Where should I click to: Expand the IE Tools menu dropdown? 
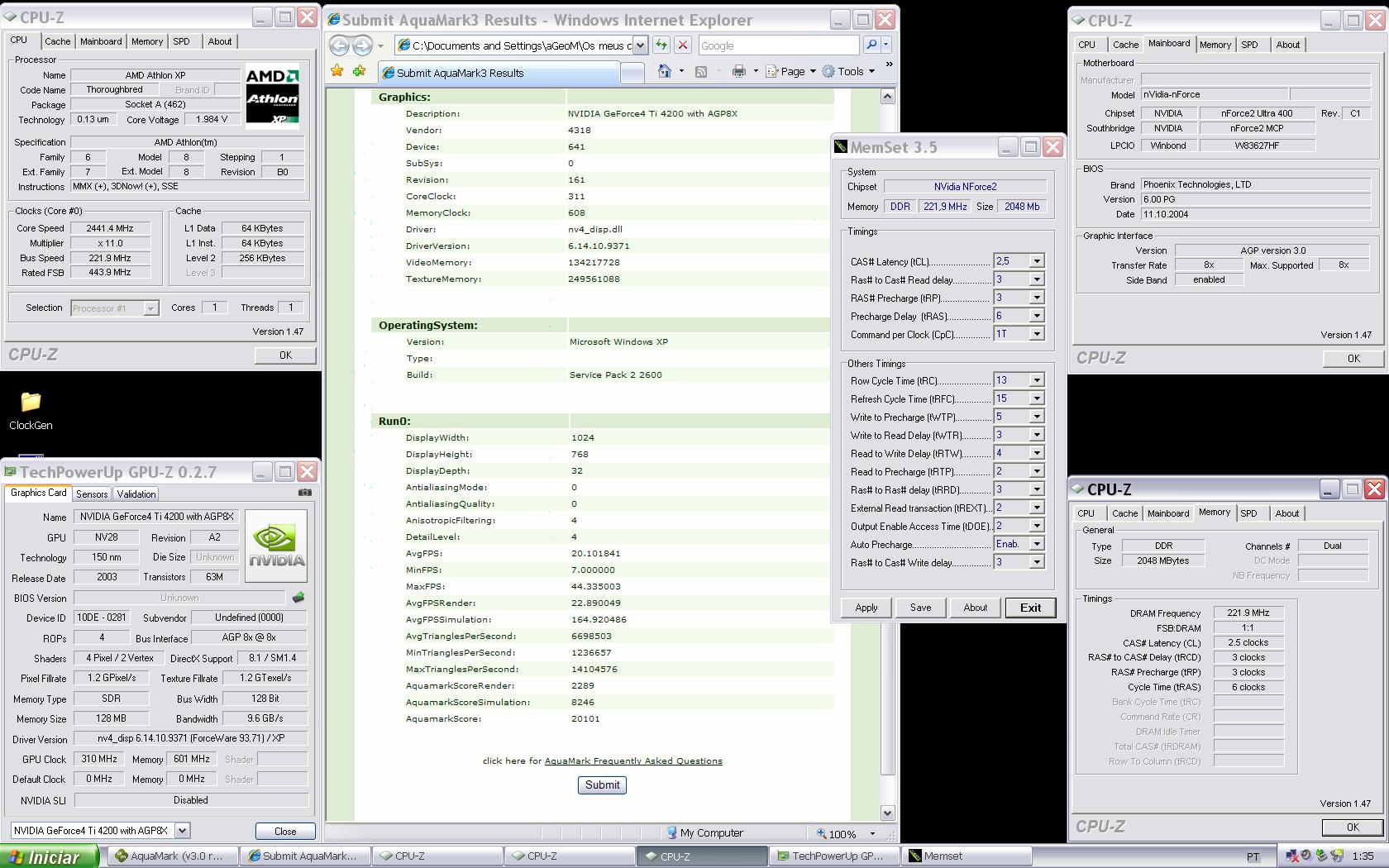tap(872, 72)
